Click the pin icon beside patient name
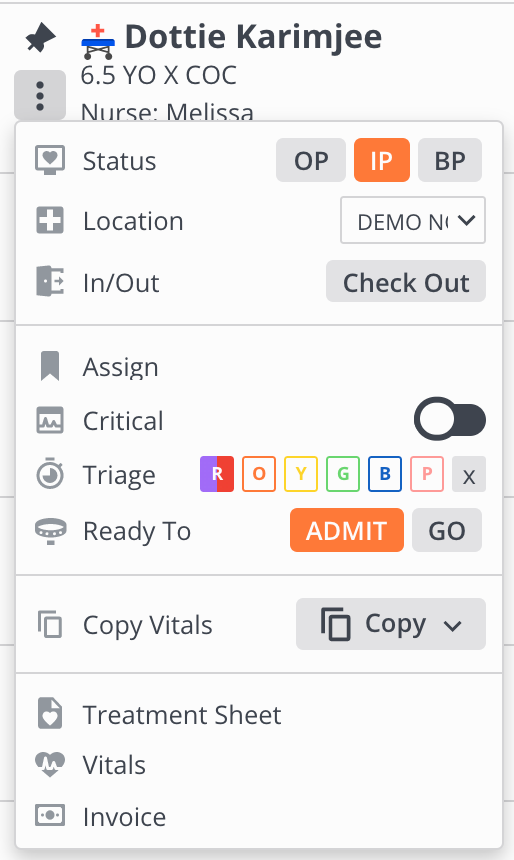 (x=41, y=38)
